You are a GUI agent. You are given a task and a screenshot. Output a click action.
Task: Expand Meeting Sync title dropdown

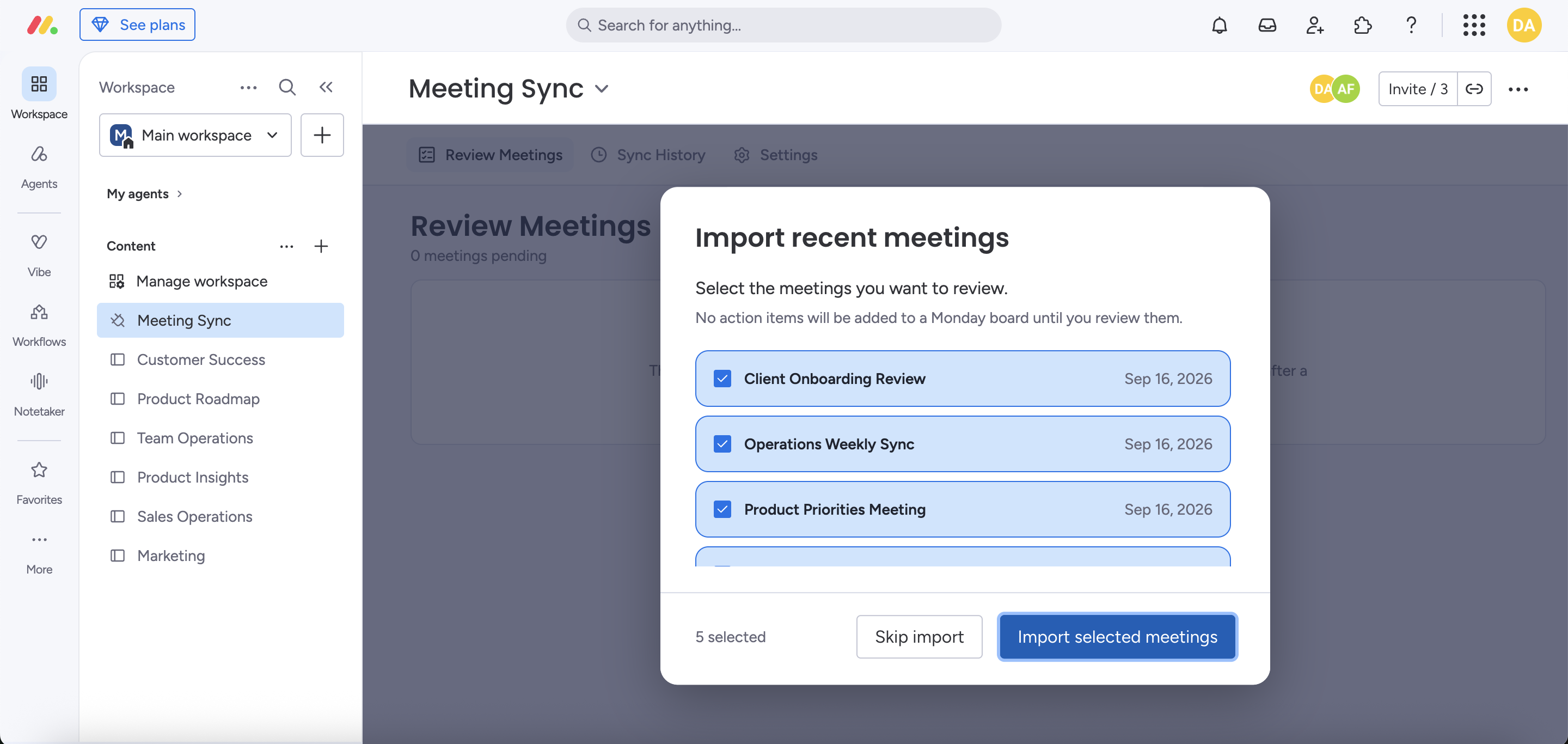pos(602,89)
